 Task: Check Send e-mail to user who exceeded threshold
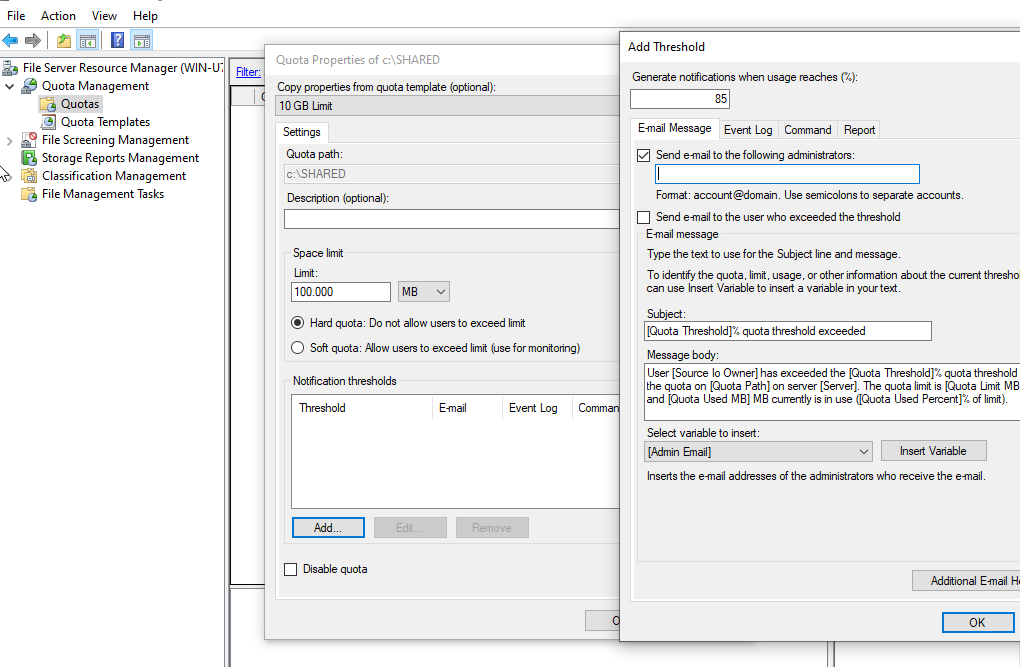[644, 217]
